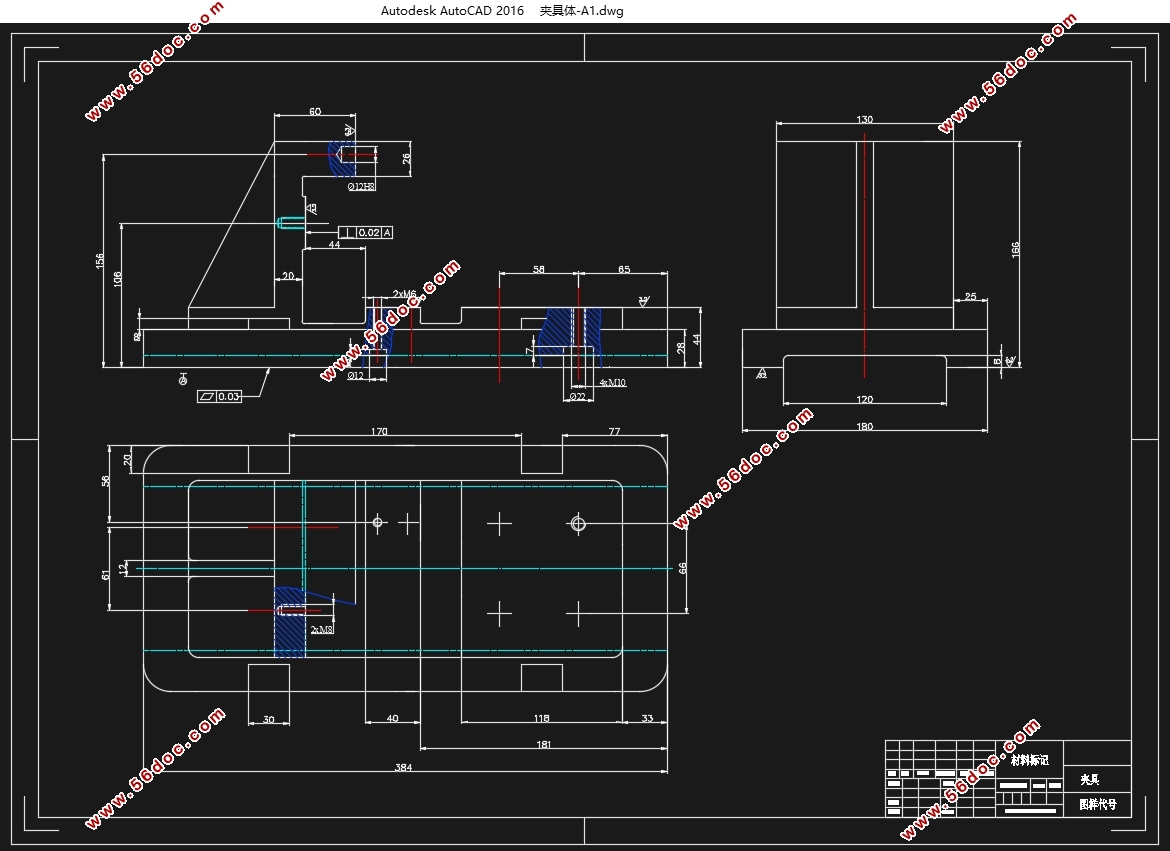Click the 0.03 flatness tolerance frame
1170x851 pixels.
(x=220, y=396)
